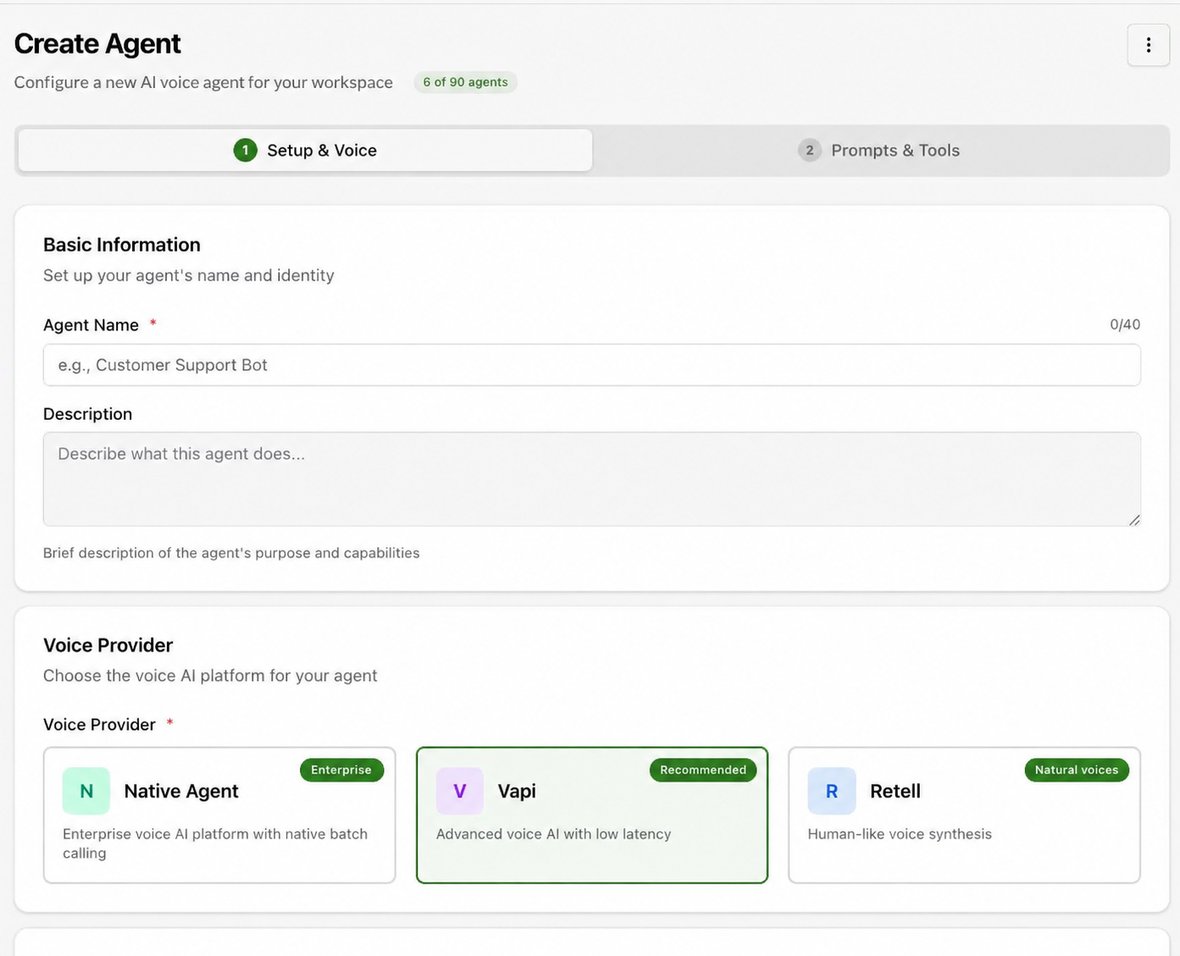The image size is (1180, 956).
Task: Click 'Brief description of the agent's purpose' hint
Action: 231,553
